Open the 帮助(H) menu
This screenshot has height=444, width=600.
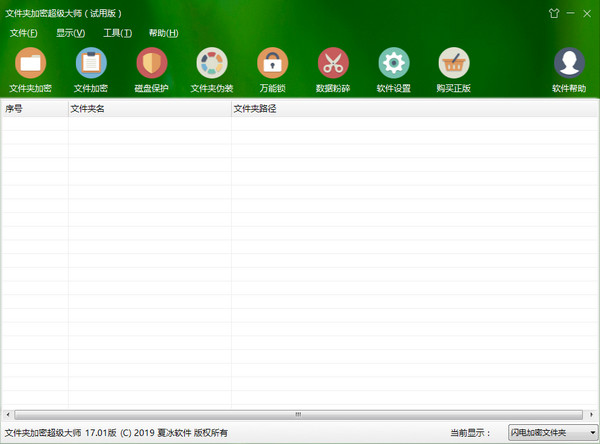163,33
